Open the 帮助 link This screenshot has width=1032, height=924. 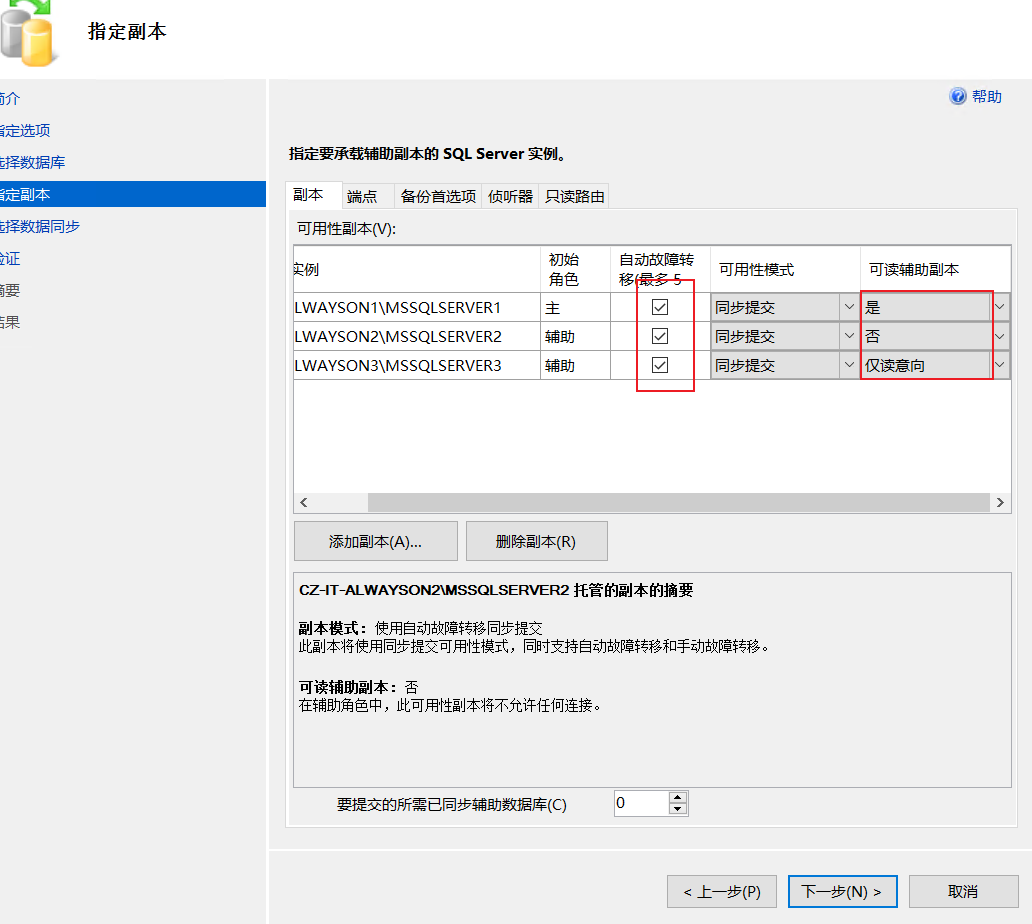(987, 97)
